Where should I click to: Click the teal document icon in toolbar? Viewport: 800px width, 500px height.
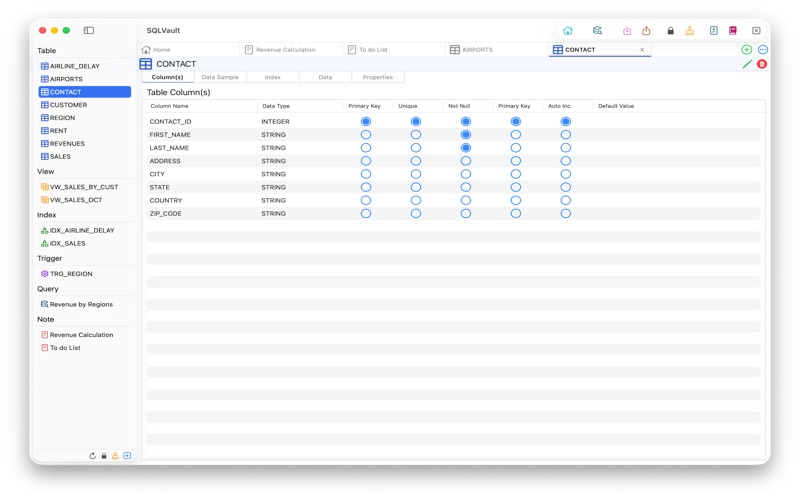(714, 31)
